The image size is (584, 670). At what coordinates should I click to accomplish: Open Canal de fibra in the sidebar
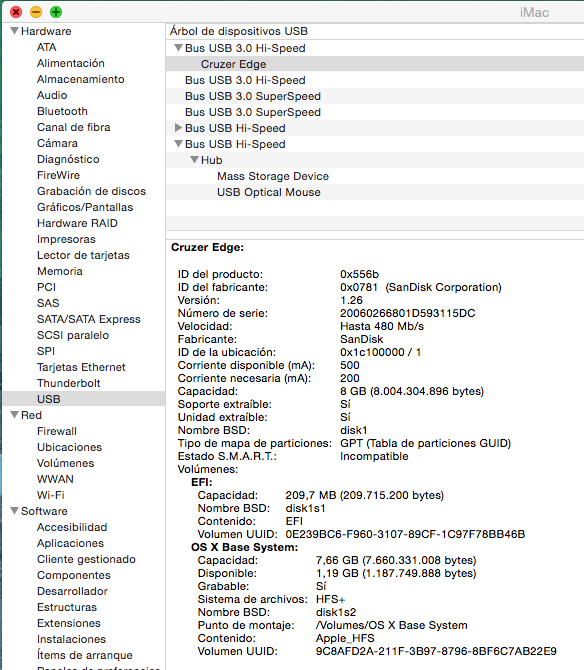(73, 127)
